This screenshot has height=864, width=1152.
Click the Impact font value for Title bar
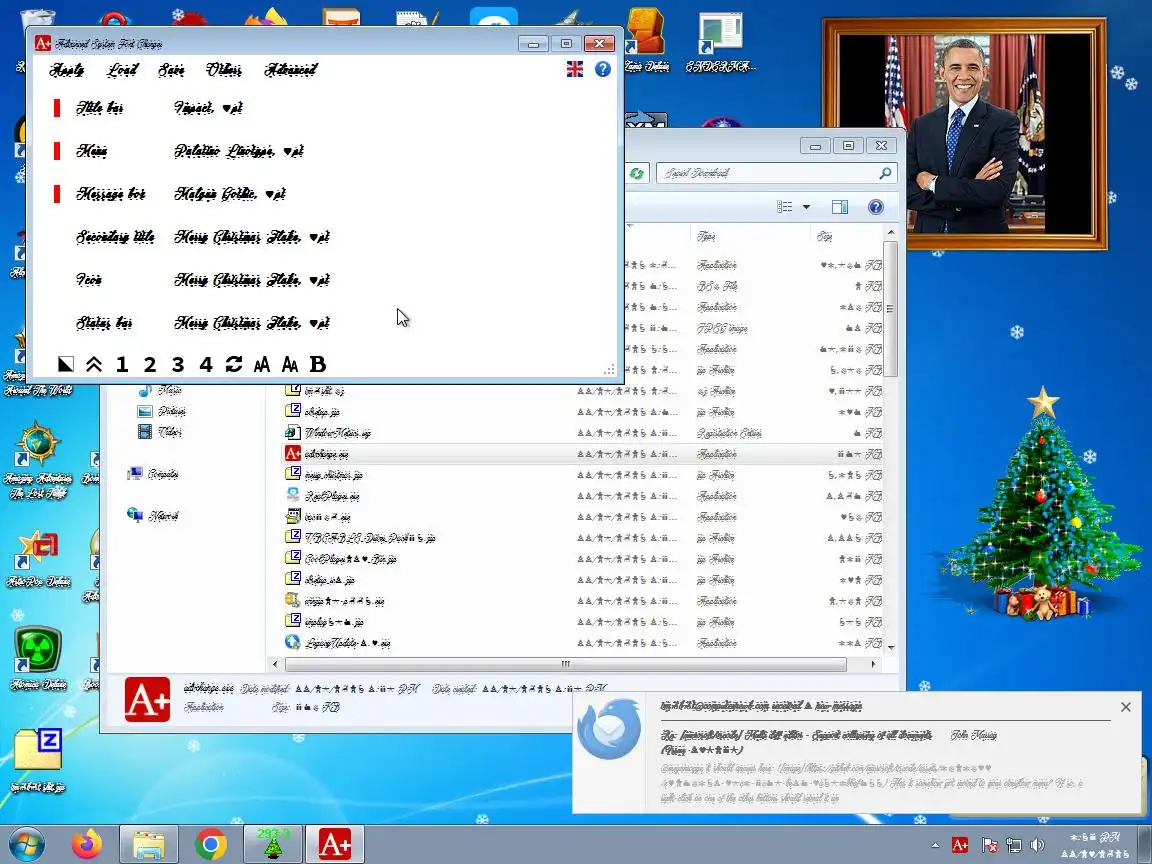click(208, 108)
